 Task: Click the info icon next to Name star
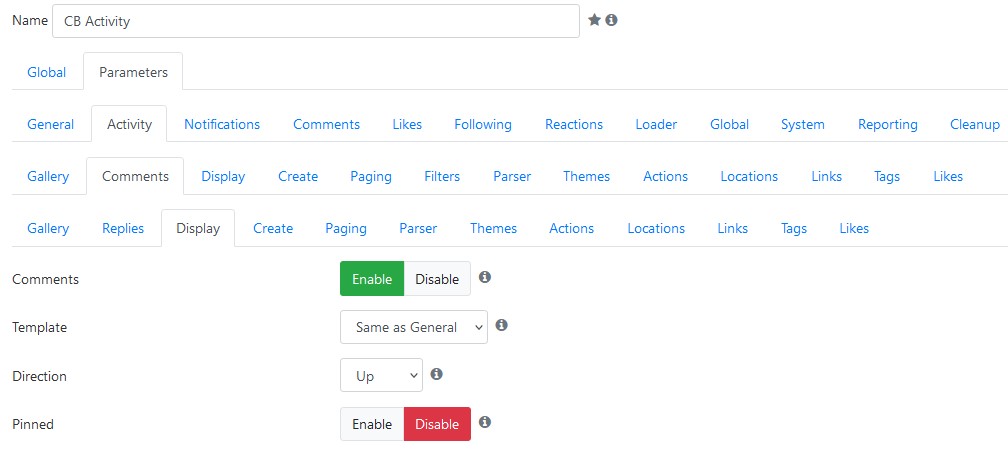[x=611, y=21]
